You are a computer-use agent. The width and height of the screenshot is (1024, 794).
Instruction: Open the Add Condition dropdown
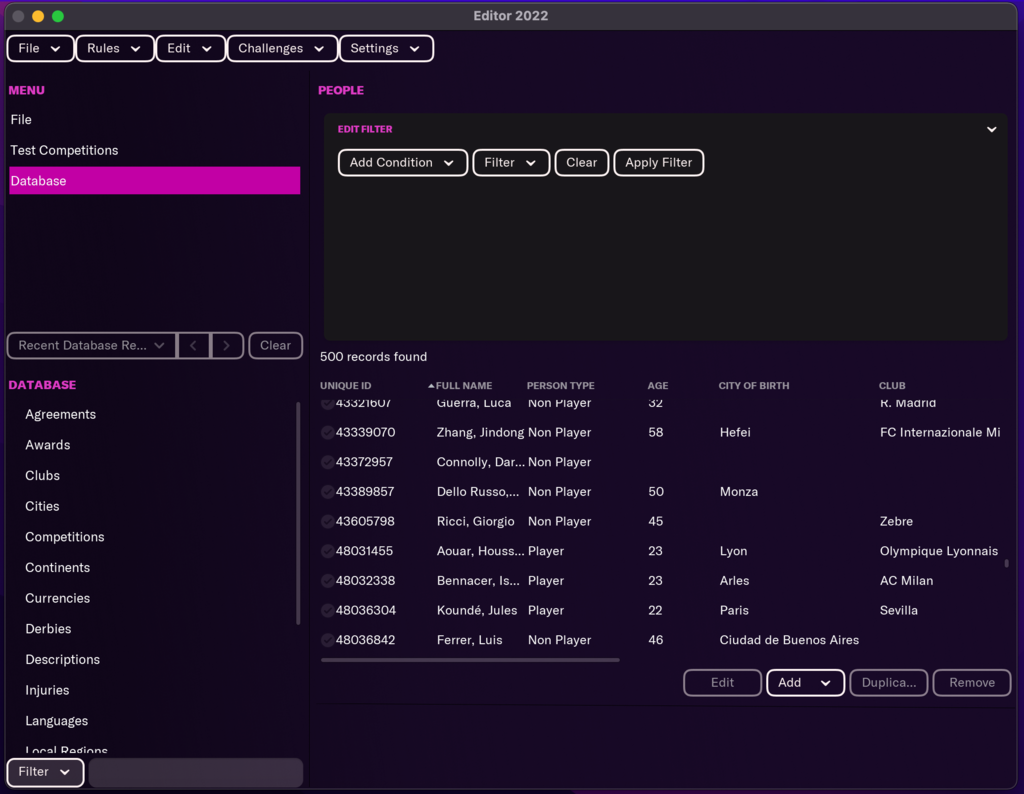click(x=402, y=163)
